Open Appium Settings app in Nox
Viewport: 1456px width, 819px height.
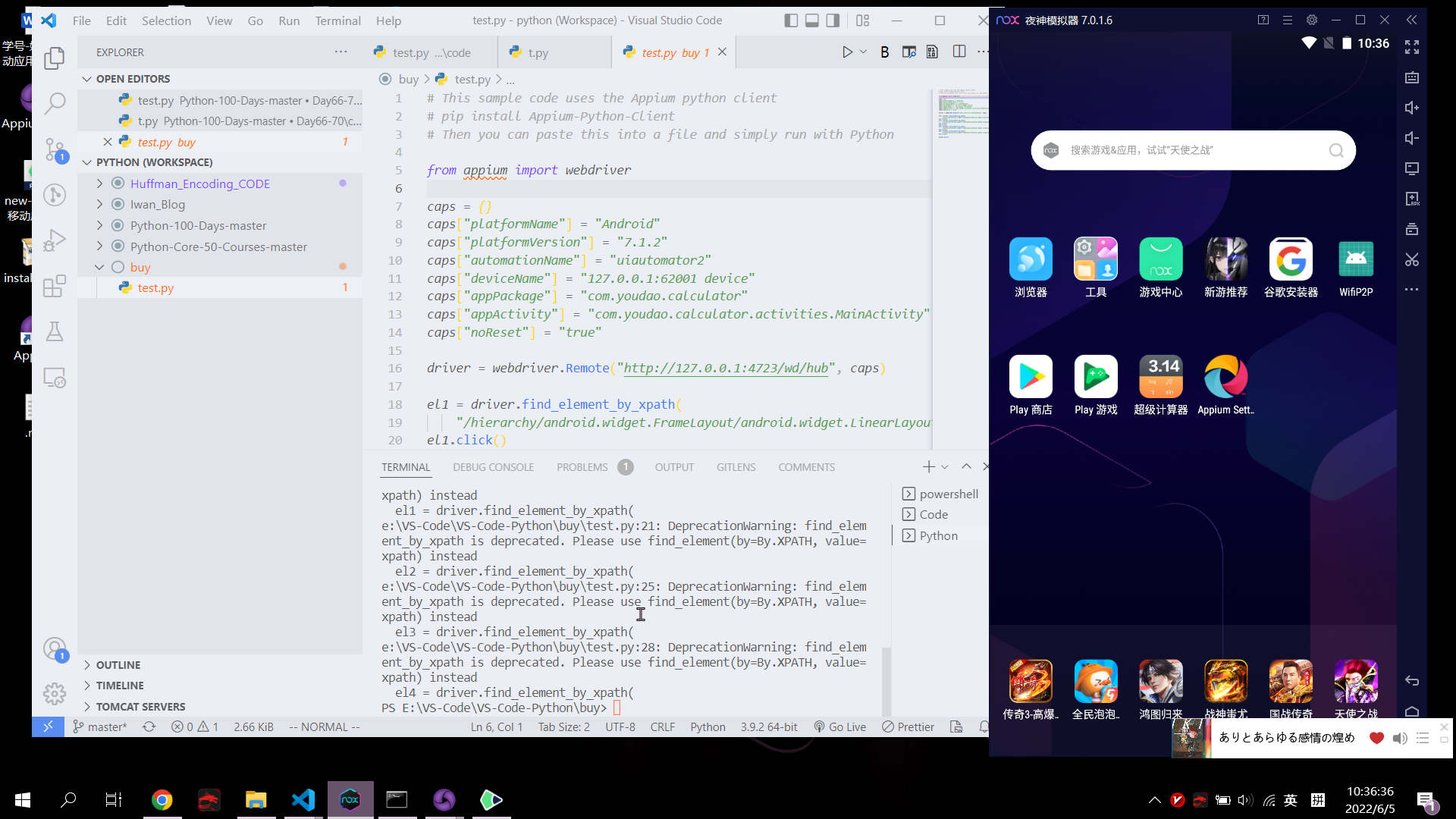(x=1225, y=385)
